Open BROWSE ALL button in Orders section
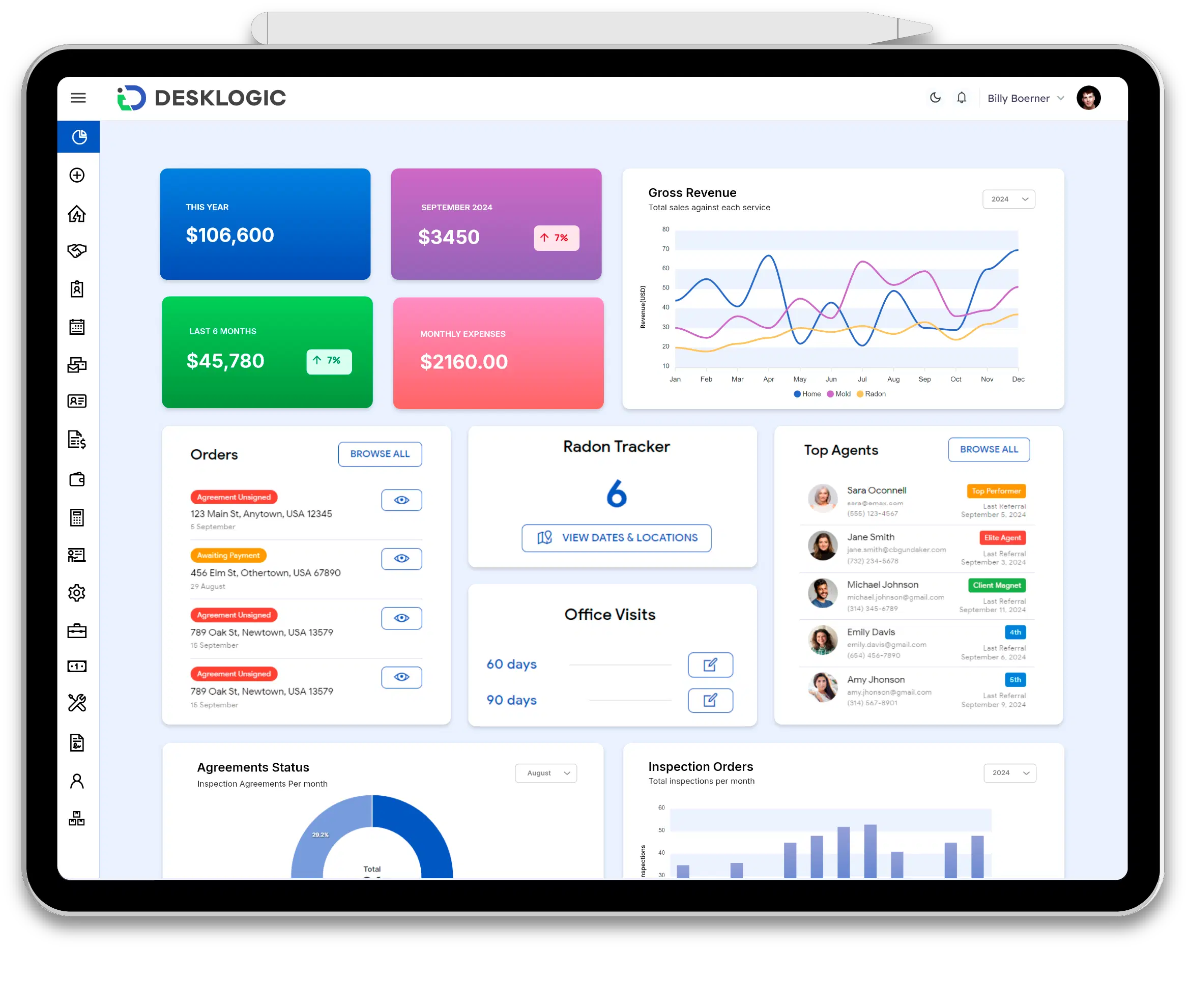 tap(378, 453)
